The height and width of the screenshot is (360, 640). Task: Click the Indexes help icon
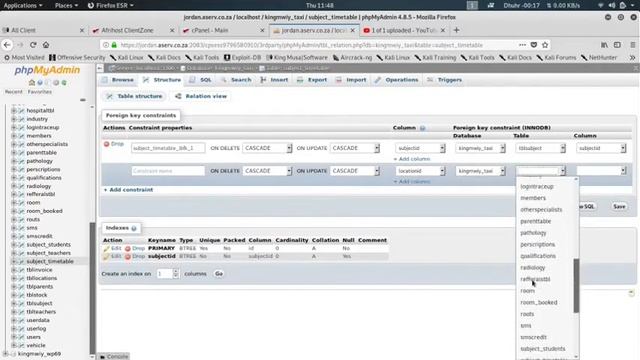pyautogui.click(x=133, y=228)
